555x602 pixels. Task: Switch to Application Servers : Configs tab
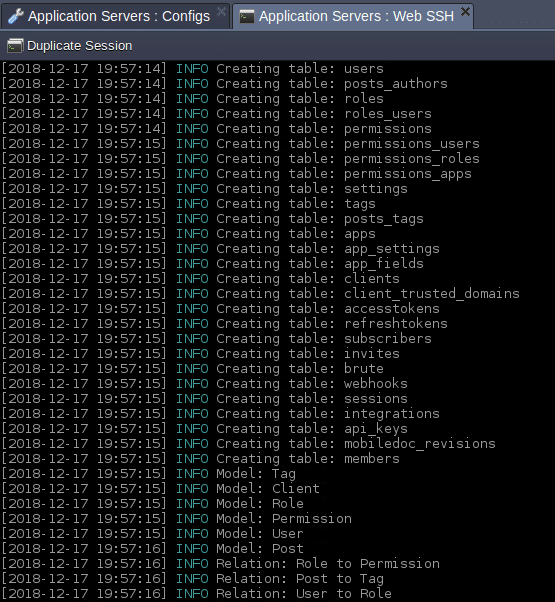(x=115, y=16)
